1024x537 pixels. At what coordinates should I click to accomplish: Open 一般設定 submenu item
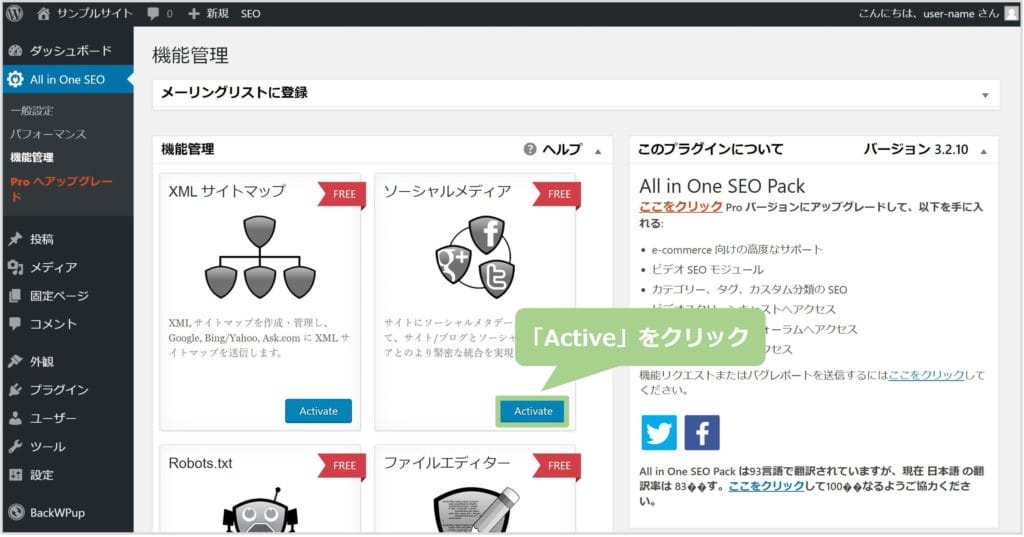[32, 110]
